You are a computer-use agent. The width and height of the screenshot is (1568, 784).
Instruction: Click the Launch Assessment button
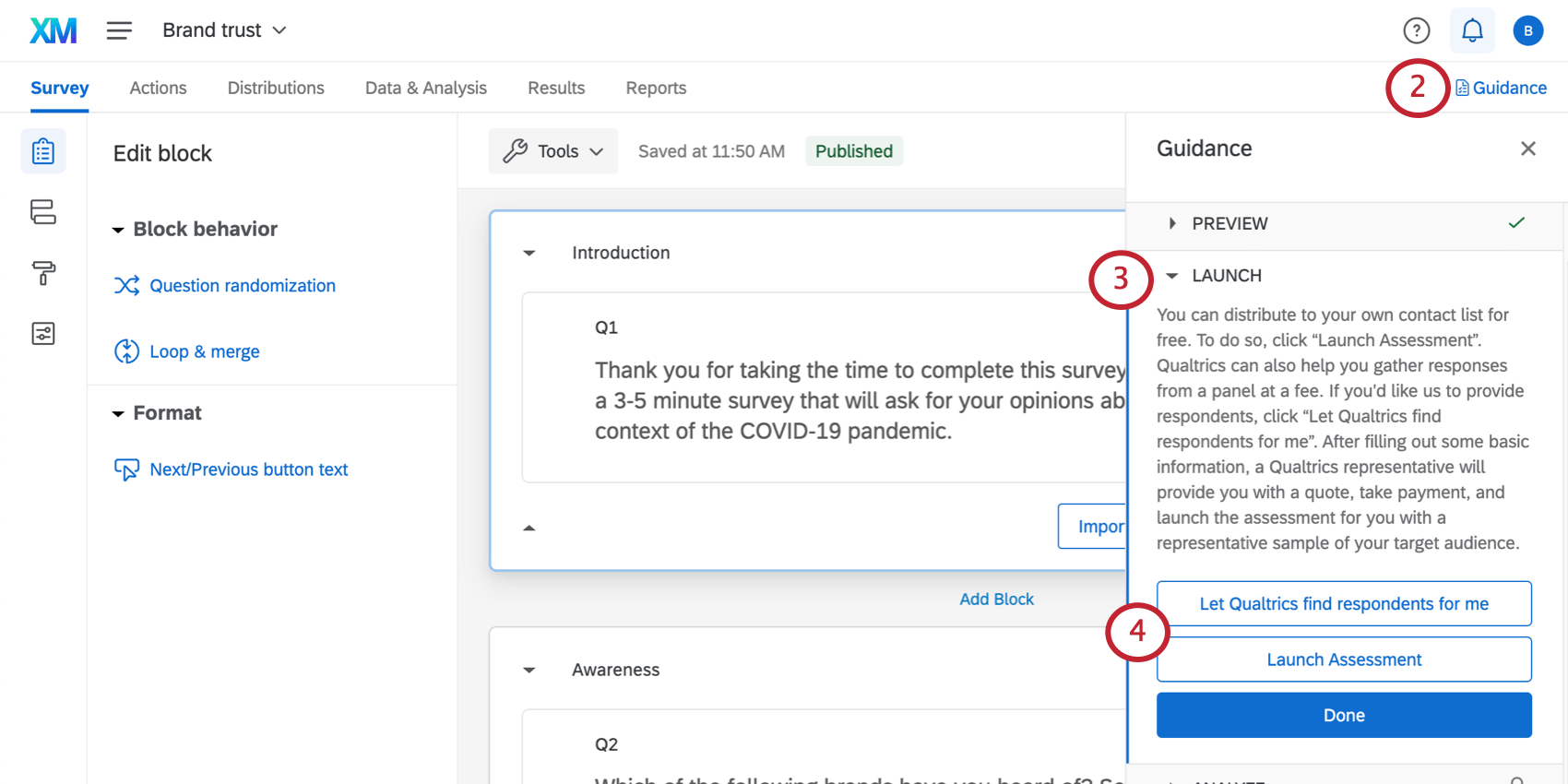1343,659
